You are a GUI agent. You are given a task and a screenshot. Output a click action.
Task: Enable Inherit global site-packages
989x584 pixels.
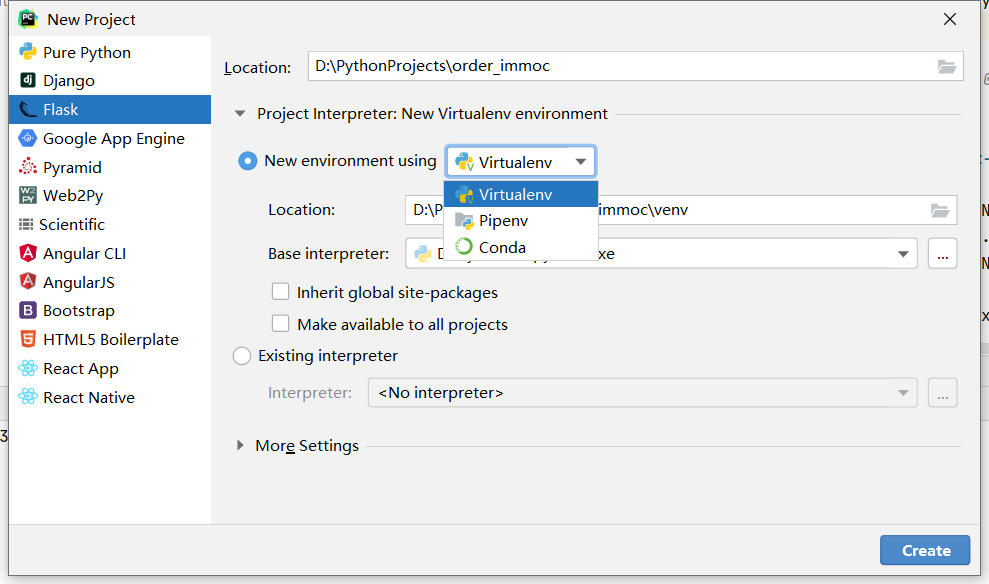coord(281,293)
